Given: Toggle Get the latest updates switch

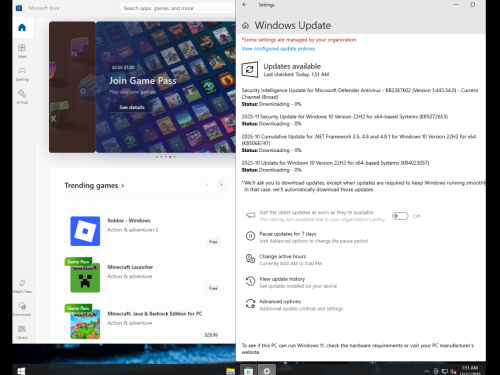Looking at the screenshot, I should [400, 216].
